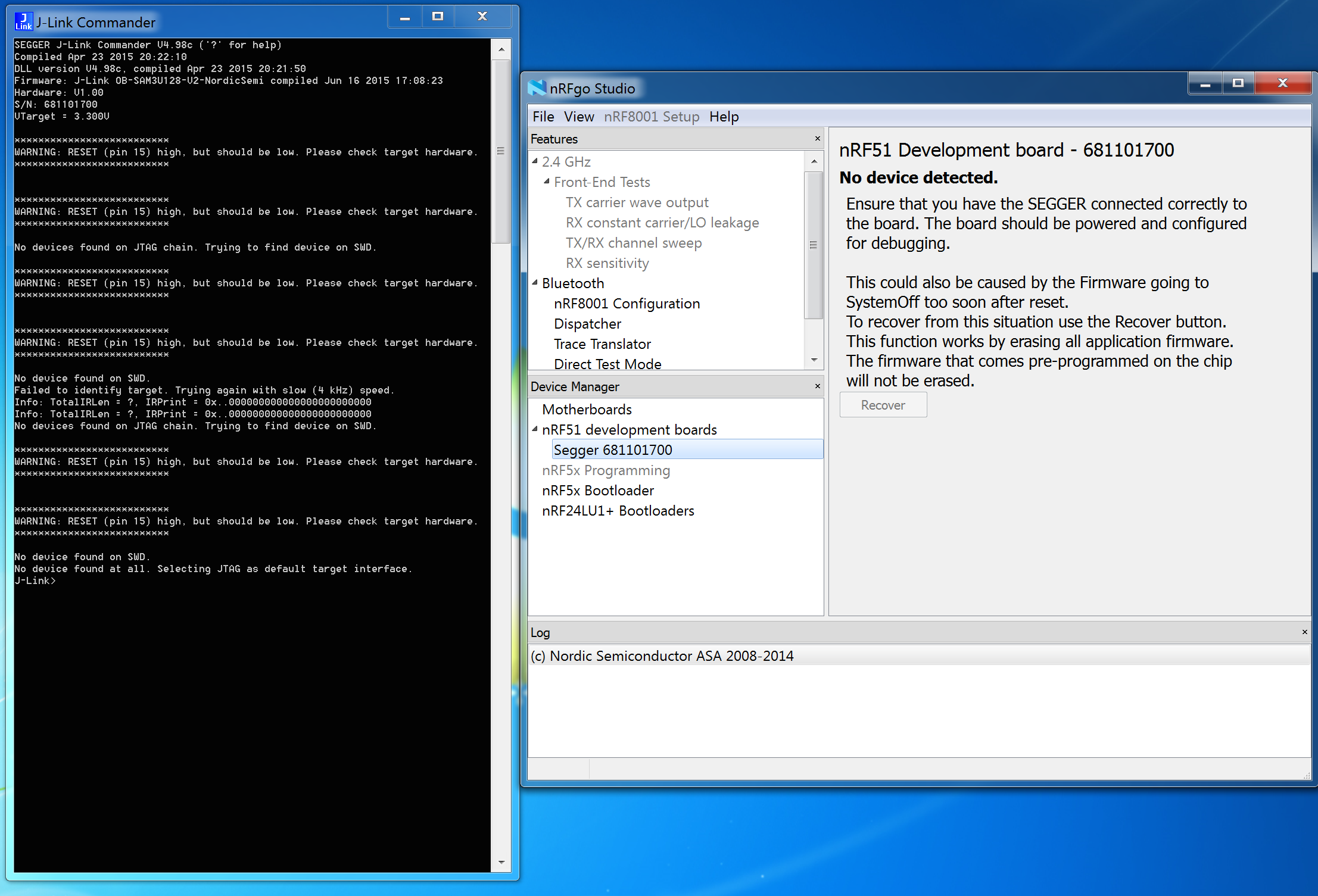Click the J-Link Commander title bar icon
Screen dimensions: 1318x896
[23, 21]
